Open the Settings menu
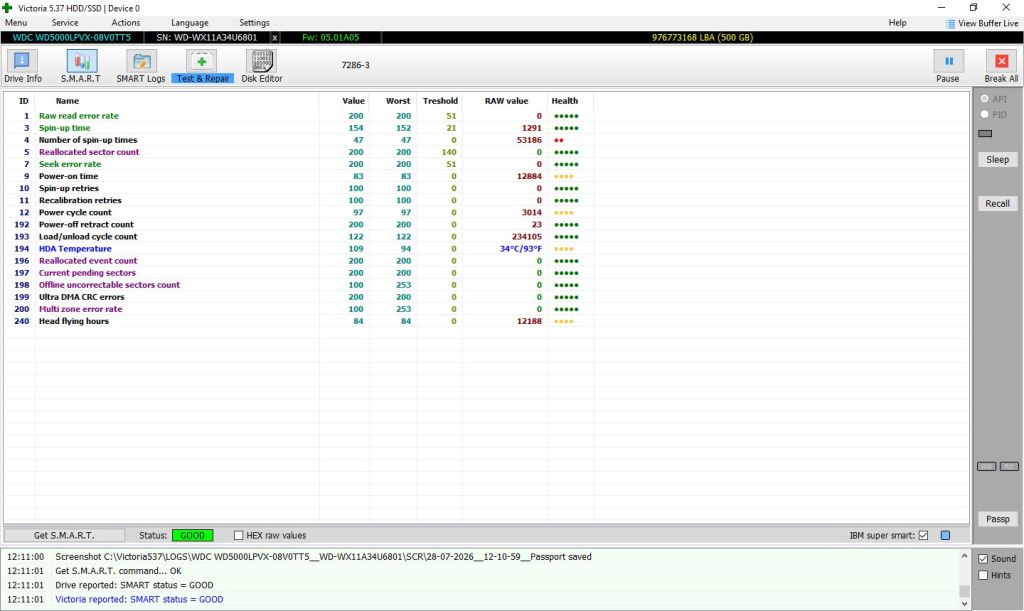This screenshot has height=611, width=1024. tap(254, 23)
